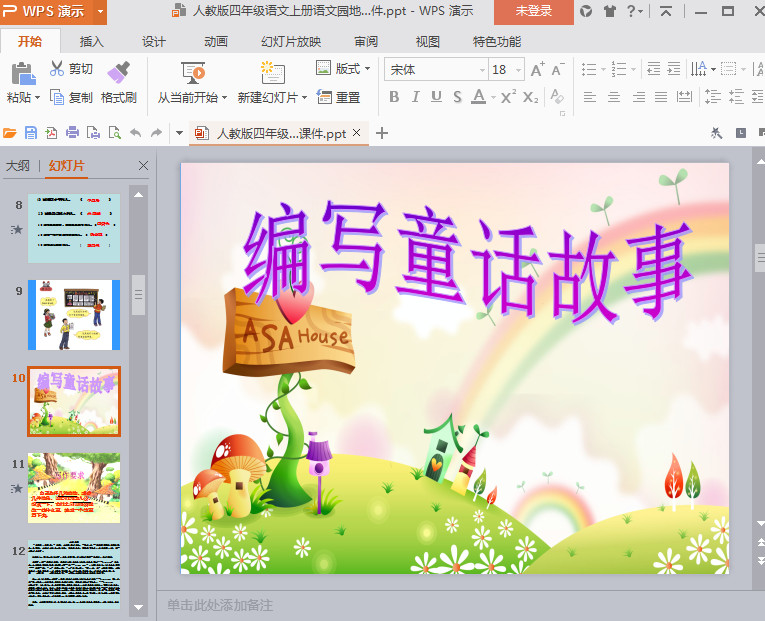Click the 未登录 login button
Screen dimensions: 765x621
(534, 12)
